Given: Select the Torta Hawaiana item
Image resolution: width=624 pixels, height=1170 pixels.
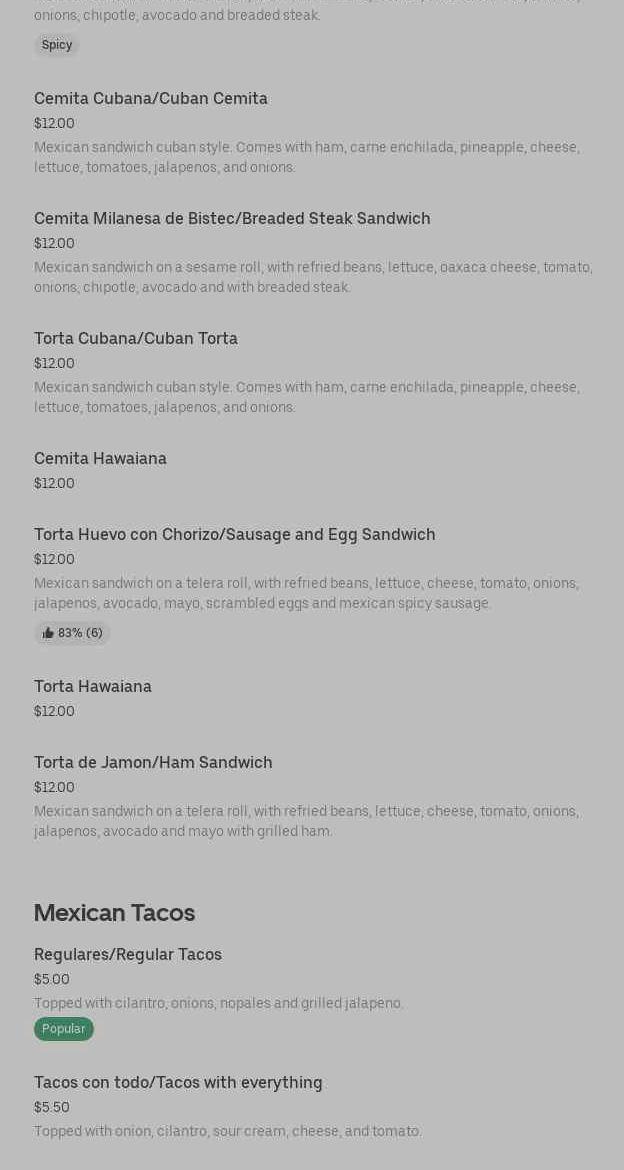Looking at the screenshot, I should 93,686.
